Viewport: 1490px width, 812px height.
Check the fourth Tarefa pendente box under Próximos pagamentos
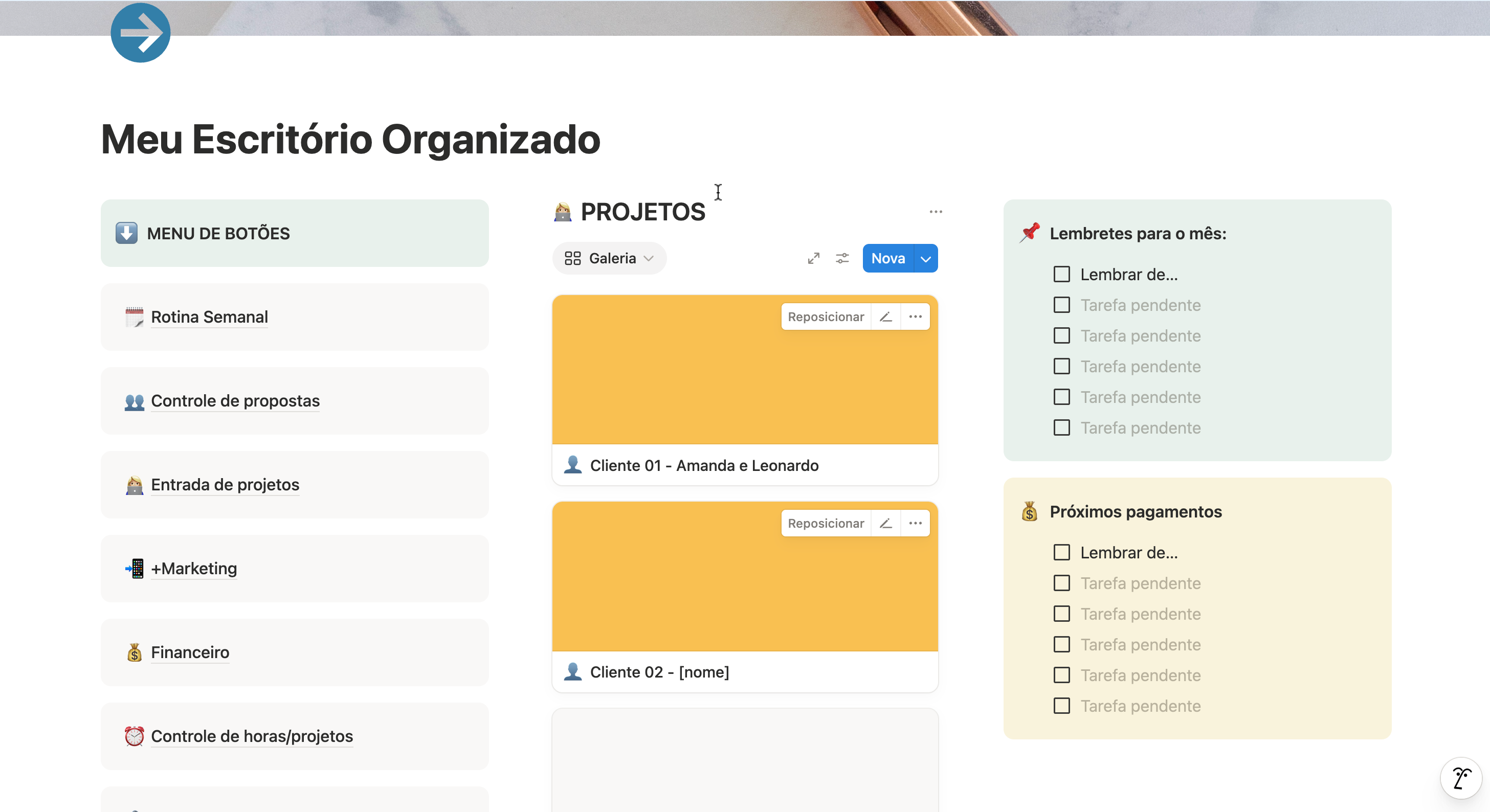(1061, 675)
